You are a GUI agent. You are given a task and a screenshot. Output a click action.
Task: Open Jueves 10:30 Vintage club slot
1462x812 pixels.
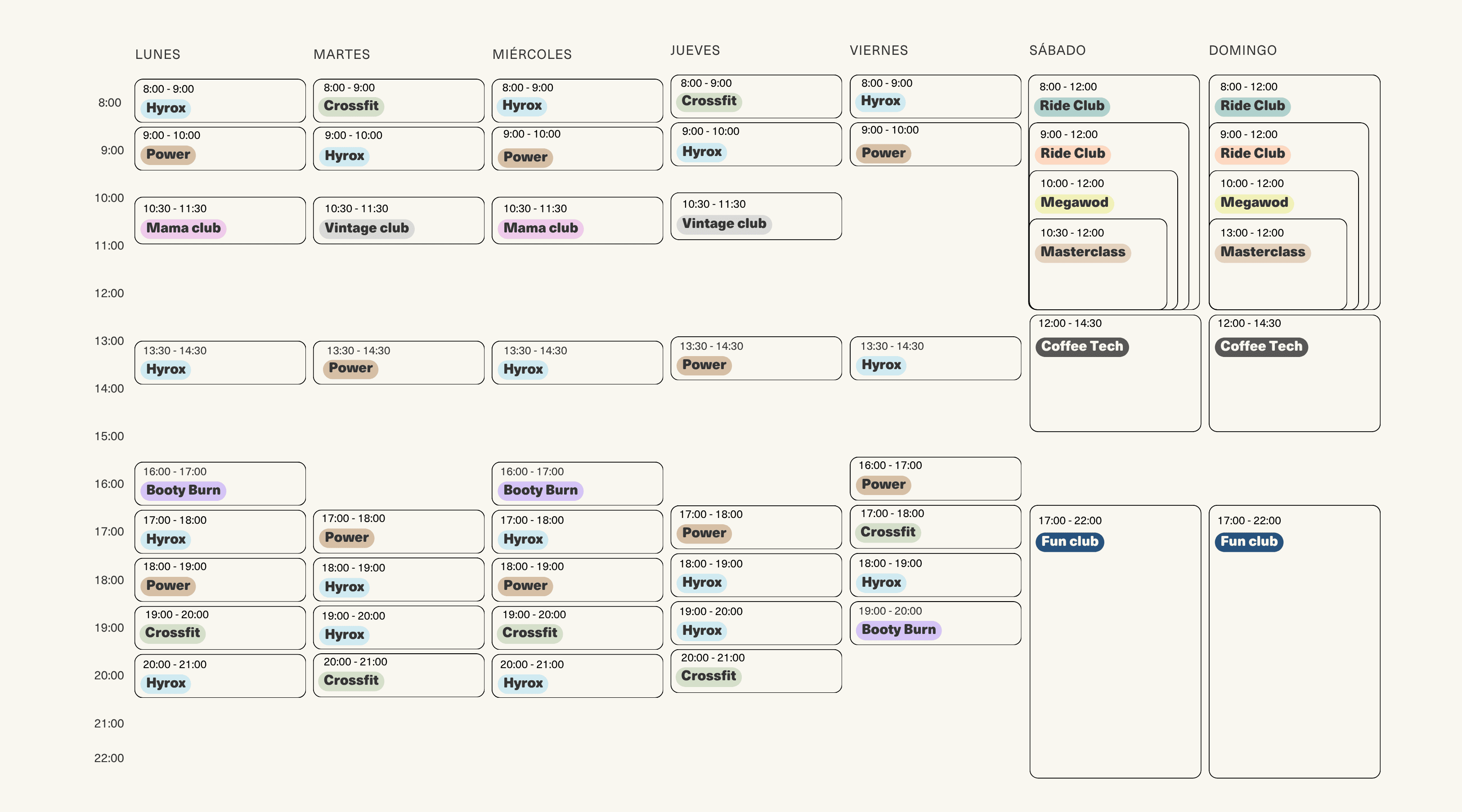pos(756,216)
